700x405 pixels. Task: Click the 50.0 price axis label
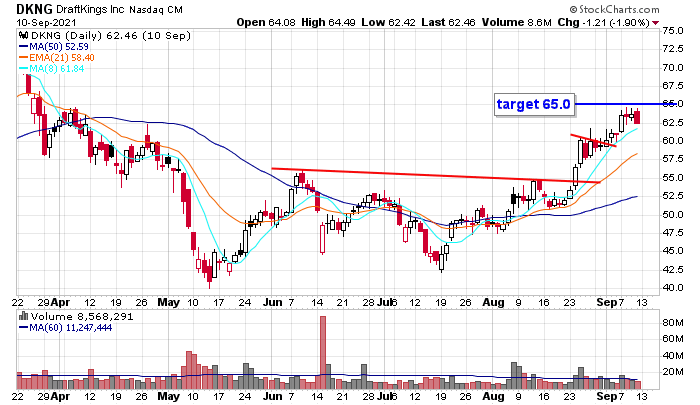(x=673, y=215)
